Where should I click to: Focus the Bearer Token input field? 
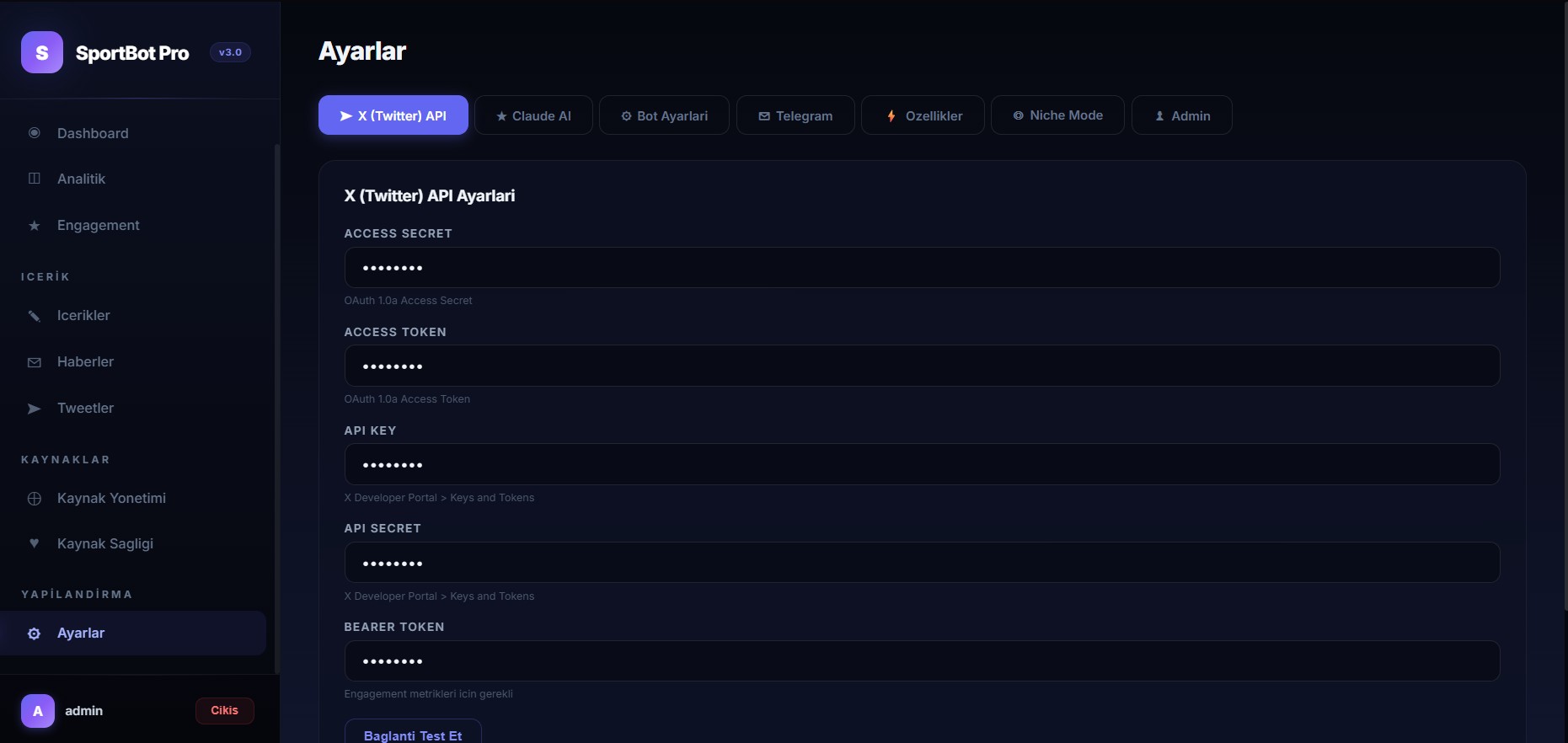click(922, 661)
